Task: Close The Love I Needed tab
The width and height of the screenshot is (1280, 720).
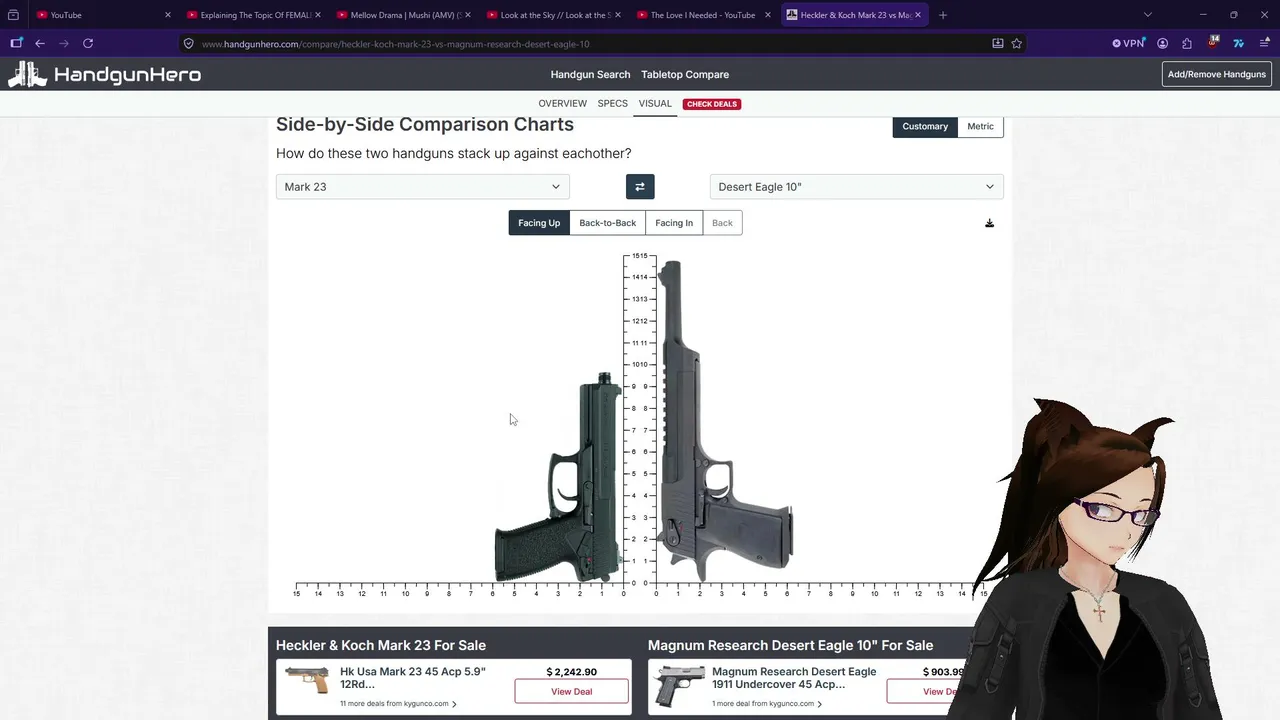Action: [x=768, y=15]
